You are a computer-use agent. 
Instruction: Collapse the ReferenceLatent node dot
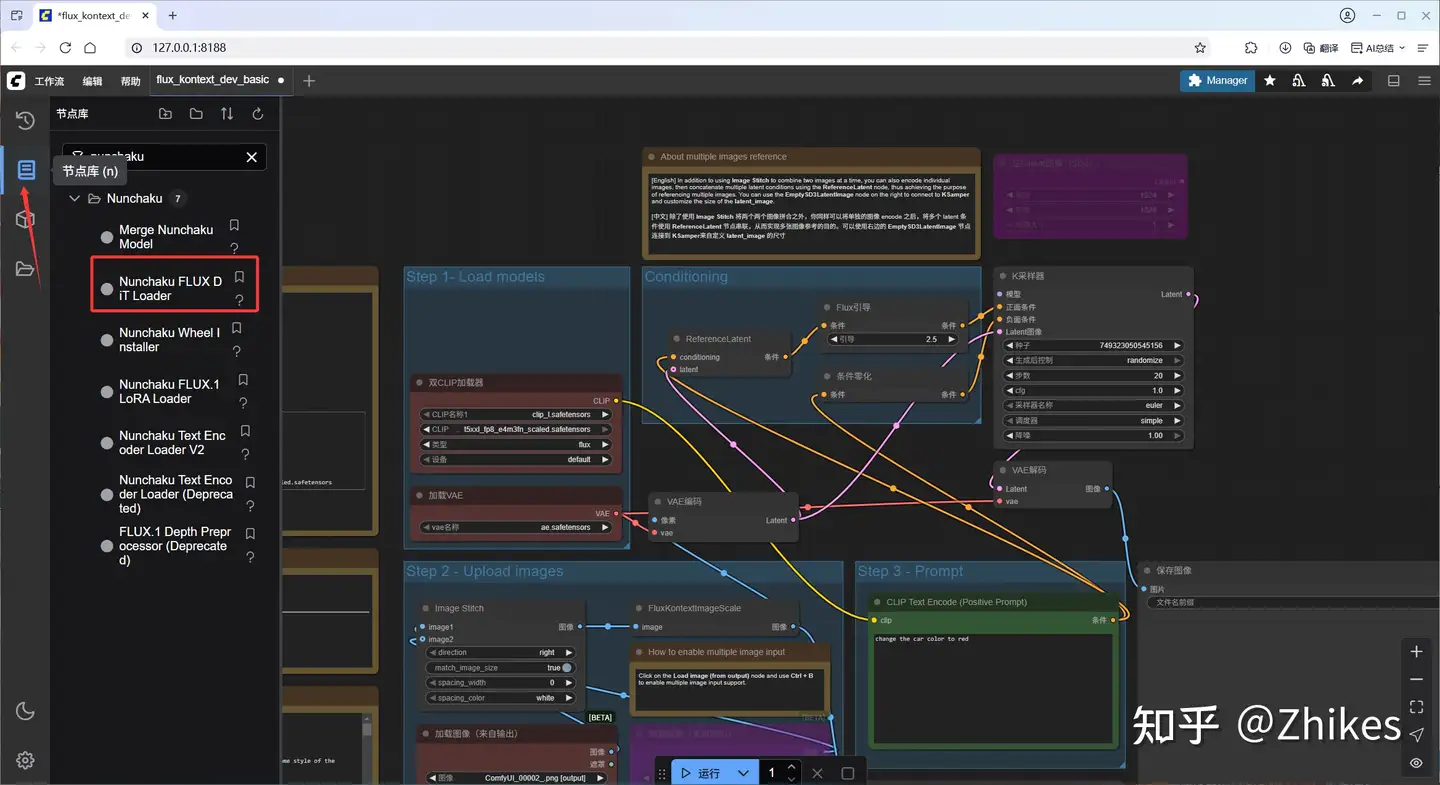tap(676, 339)
